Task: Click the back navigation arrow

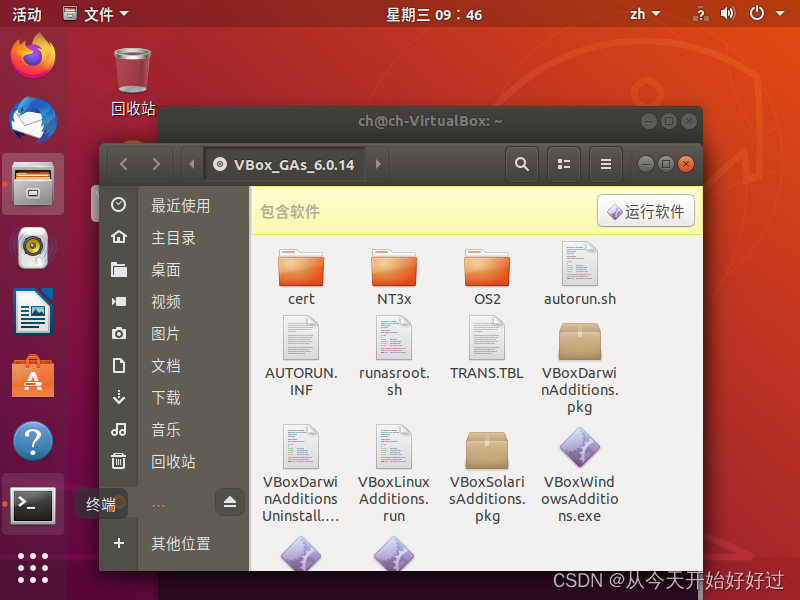Action: click(123, 164)
